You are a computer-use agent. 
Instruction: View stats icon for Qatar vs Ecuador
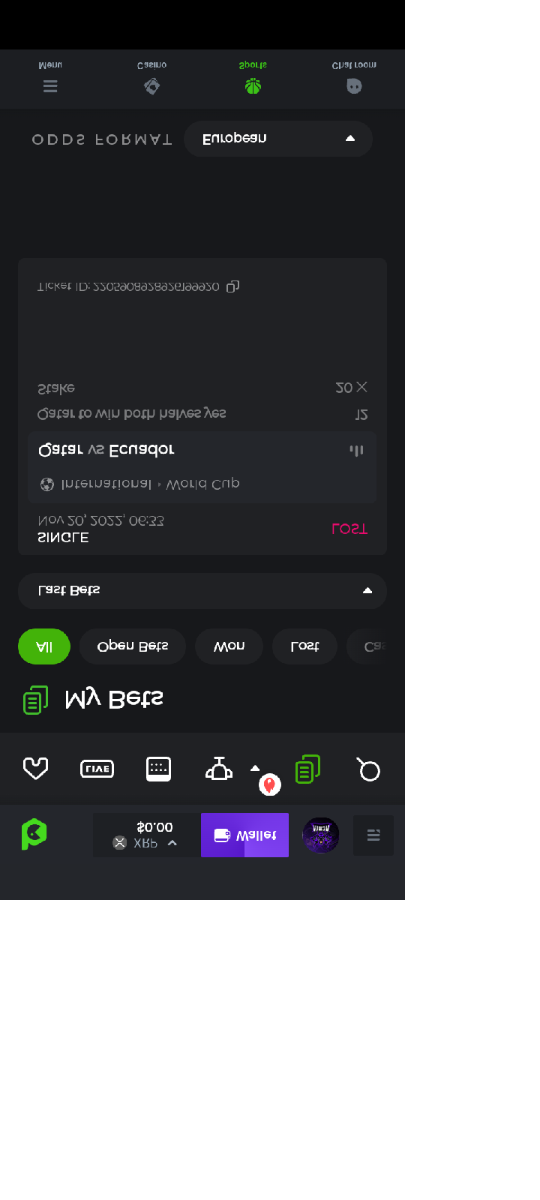click(x=356, y=450)
